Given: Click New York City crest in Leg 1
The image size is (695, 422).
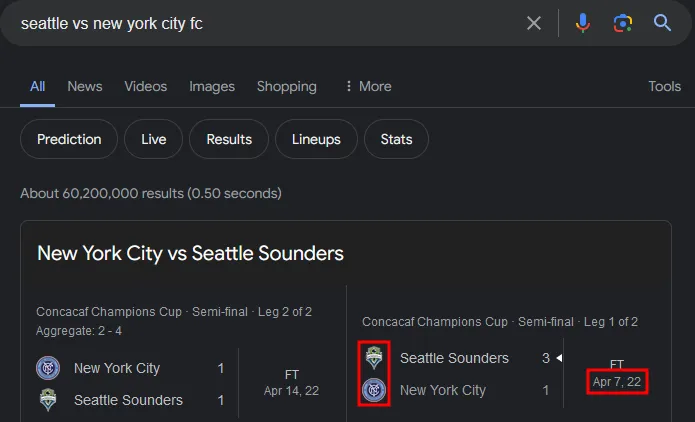Looking at the screenshot, I should pyautogui.click(x=374, y=390).
